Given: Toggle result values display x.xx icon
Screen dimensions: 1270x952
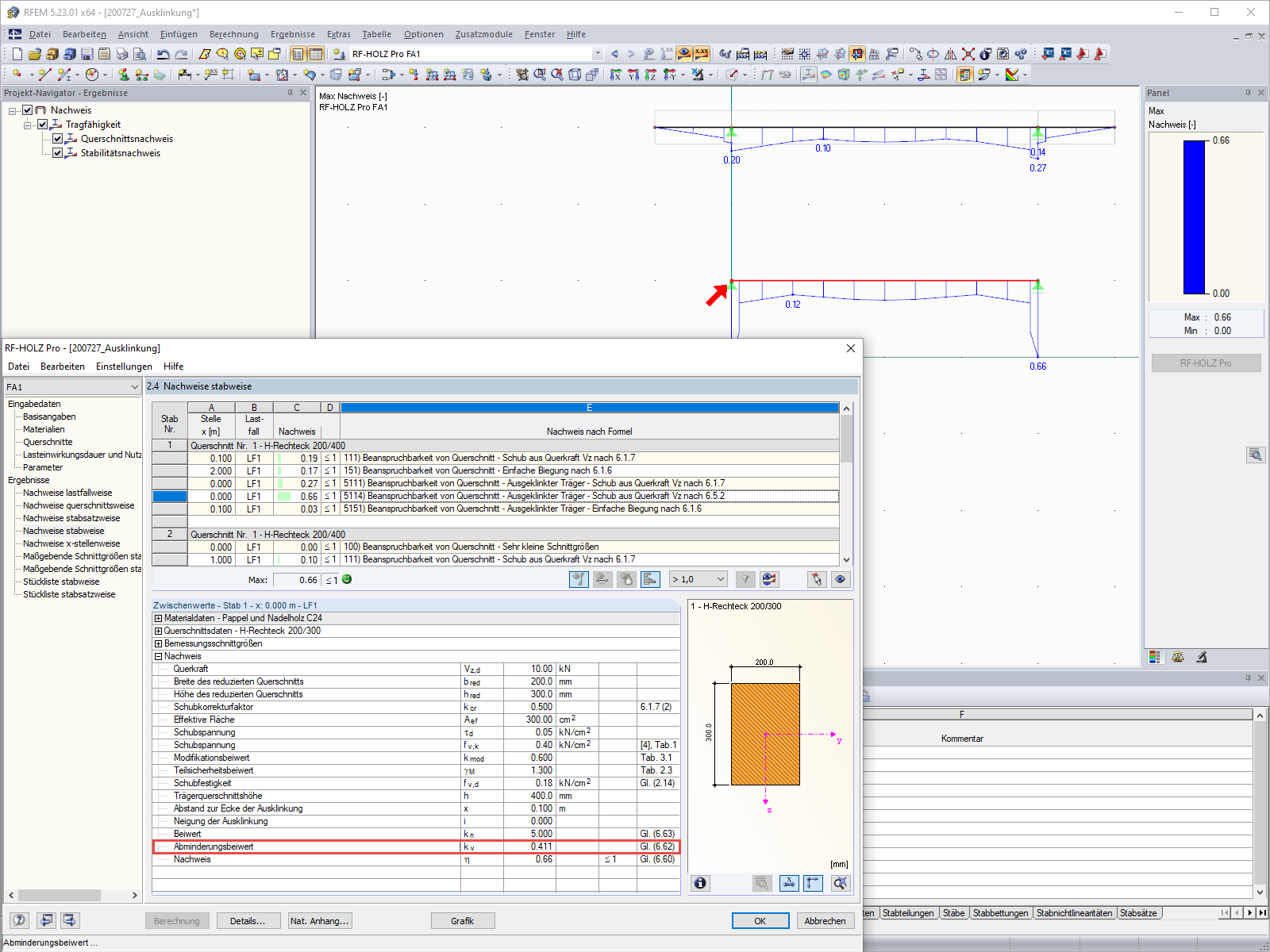Looking at the screenshot, I should pyautogui.click(x=702, y=54).
